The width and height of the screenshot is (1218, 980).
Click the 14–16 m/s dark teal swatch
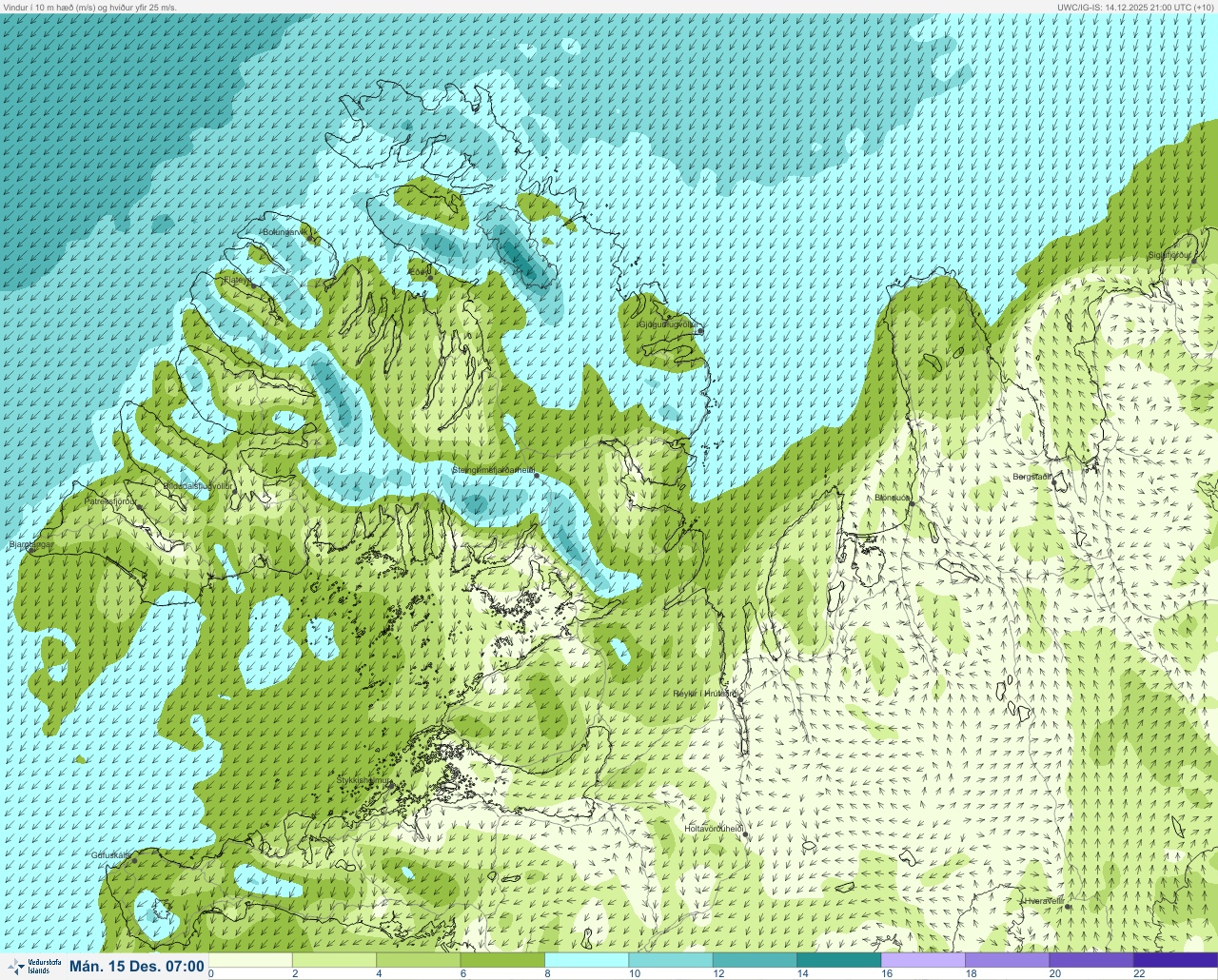838,960
